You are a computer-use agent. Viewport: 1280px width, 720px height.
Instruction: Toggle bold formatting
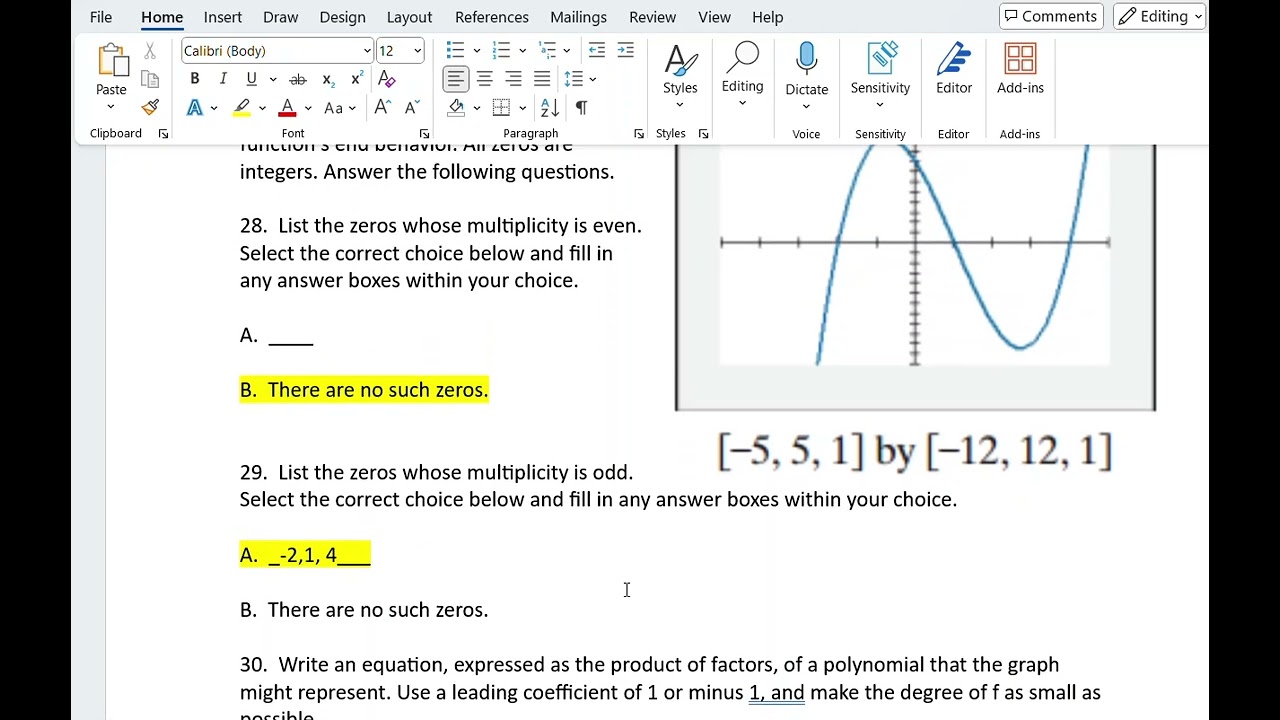[194, 79]
